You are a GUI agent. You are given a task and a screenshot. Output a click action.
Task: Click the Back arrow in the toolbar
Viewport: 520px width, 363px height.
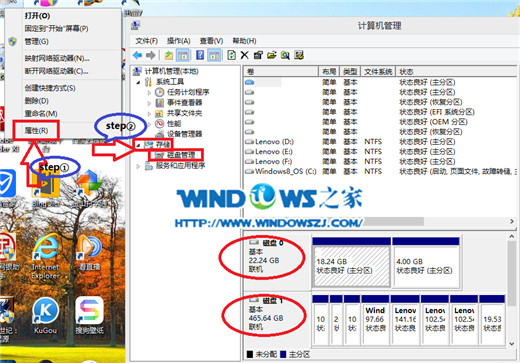coord(137,55)
